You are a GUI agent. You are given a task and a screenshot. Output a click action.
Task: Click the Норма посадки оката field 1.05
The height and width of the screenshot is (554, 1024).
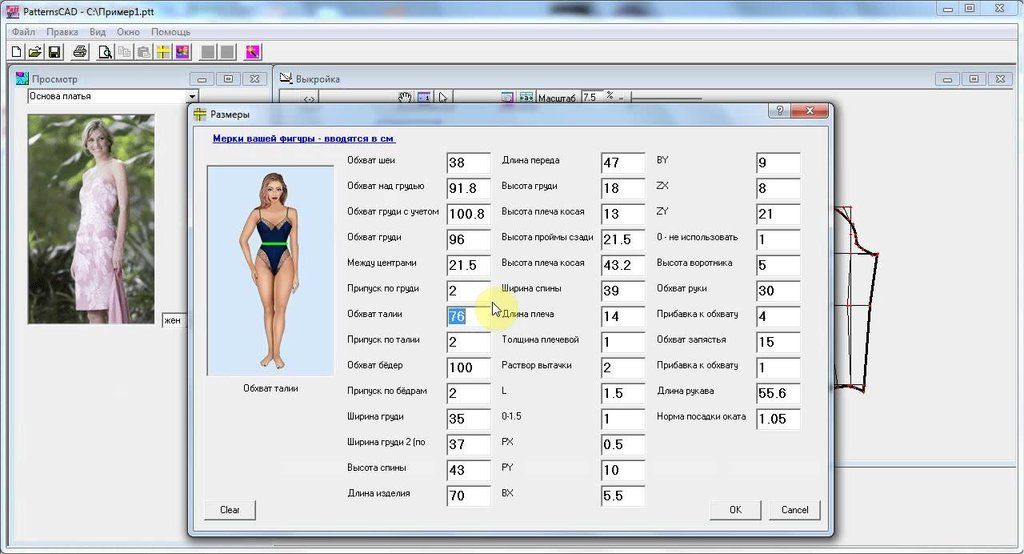pyautogui.click(x=778, y=419)
